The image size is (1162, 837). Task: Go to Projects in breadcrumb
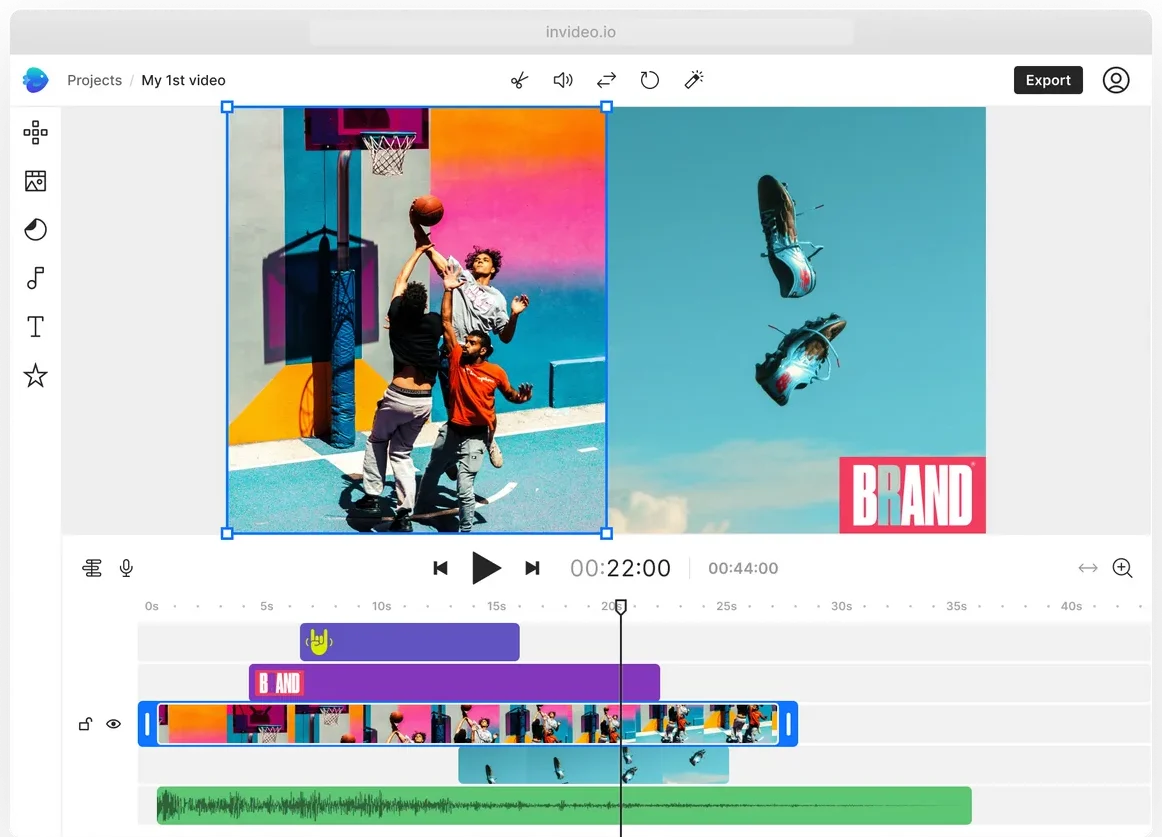(94, 80)
